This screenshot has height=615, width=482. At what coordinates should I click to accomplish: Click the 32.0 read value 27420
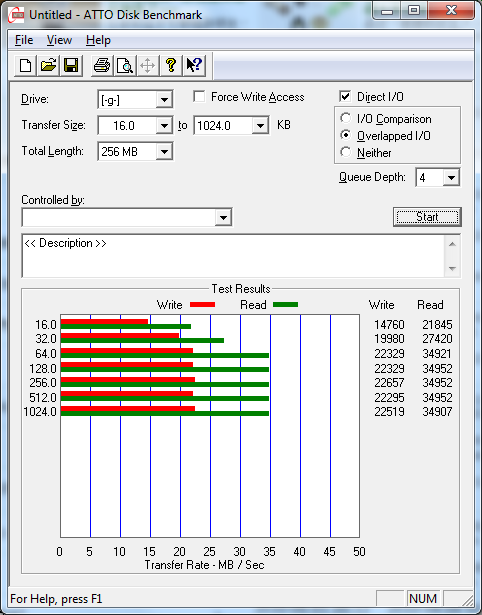(437, 339)
